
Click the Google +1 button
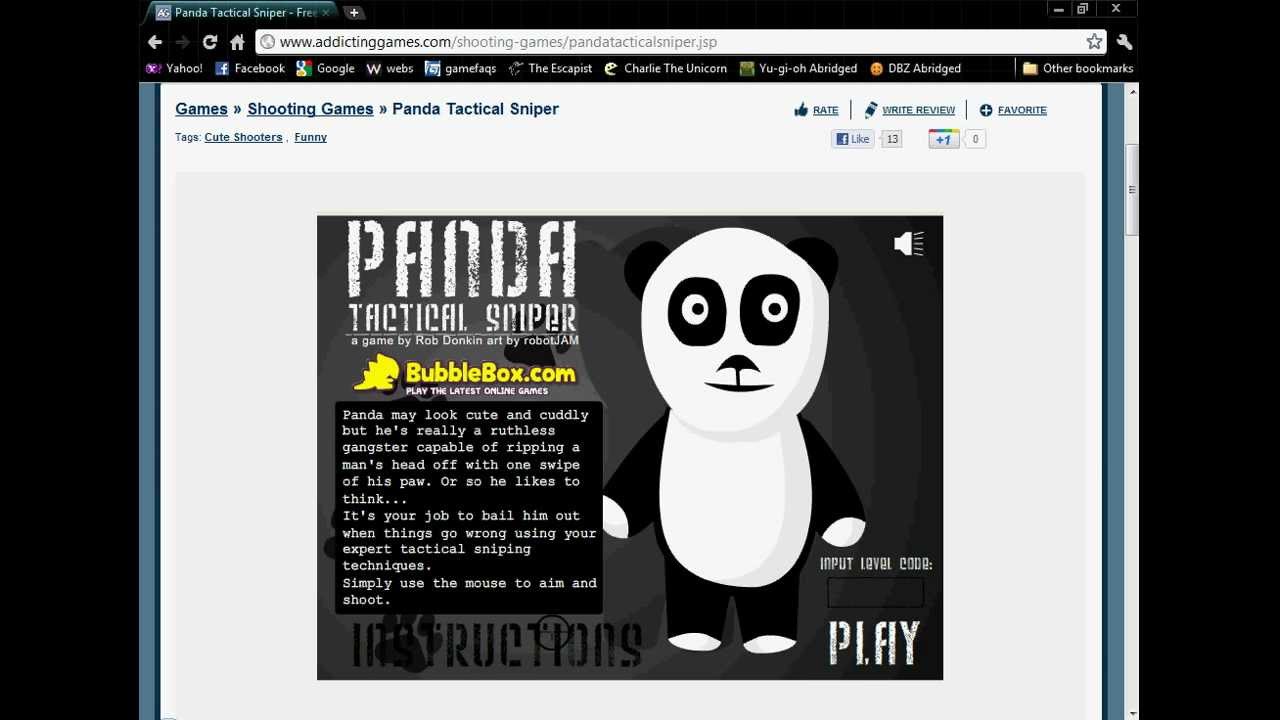tap(943, 139)
